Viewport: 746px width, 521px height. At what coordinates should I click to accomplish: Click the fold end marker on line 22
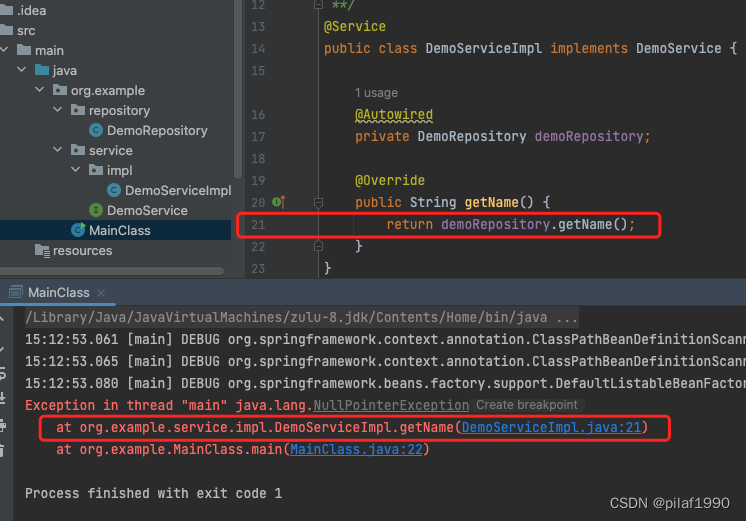(x=318, y=246)
